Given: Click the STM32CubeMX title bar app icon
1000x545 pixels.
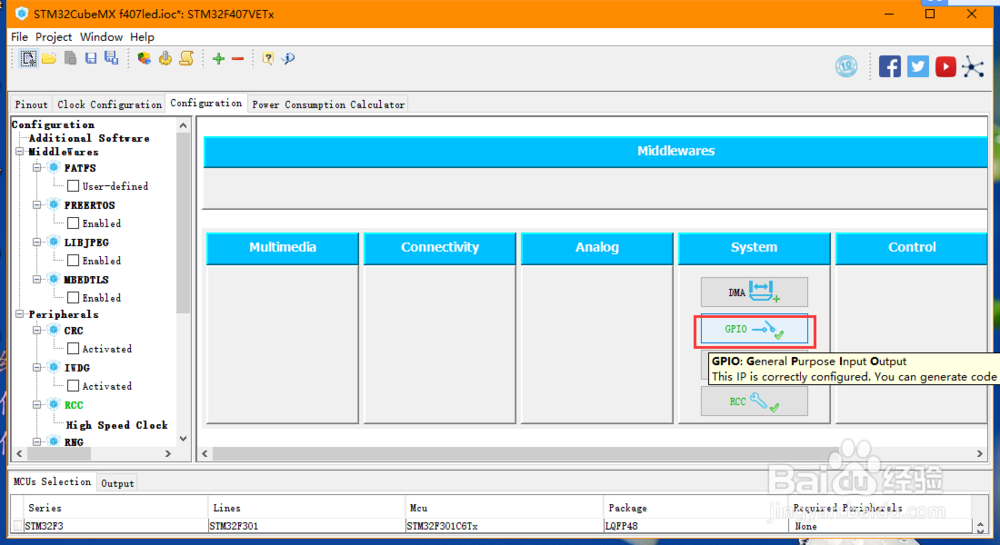Looking at the screenshot, I should (x=22, y=13).
